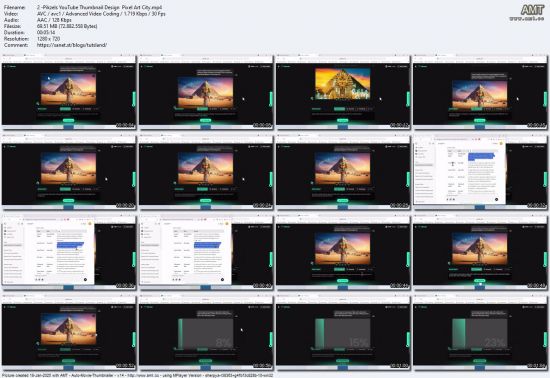The height and width of the screenshot is (378, 550).
Task: Click the 'AVC / avc1' video codec line
Action: click(x=101, y=13)
